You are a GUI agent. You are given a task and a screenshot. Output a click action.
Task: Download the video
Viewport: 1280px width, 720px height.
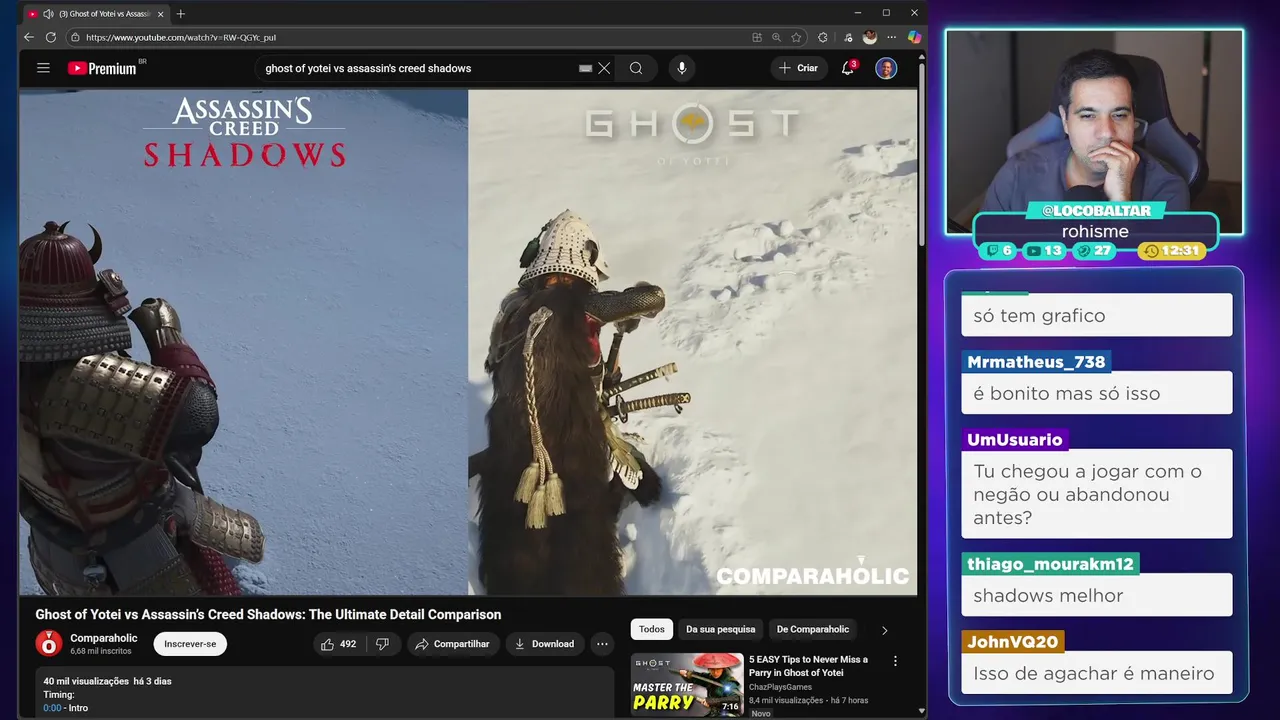pyautogui.click(x=544, y=644)
